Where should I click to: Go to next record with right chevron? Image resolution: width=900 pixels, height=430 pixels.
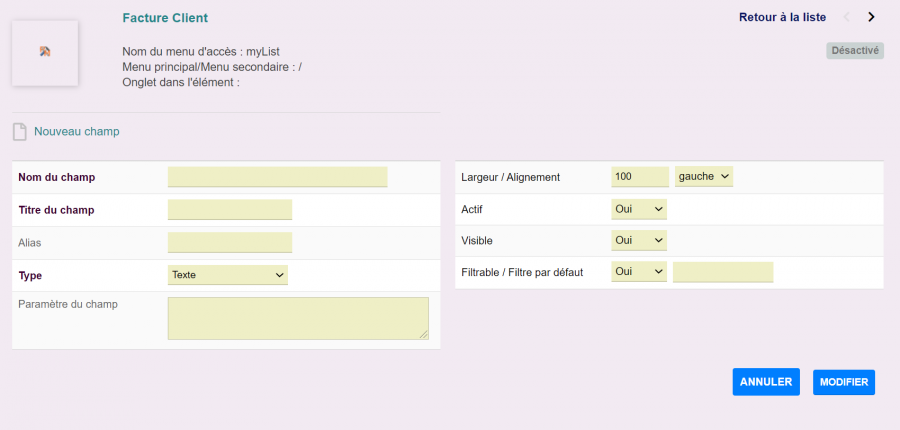point(871,17)
